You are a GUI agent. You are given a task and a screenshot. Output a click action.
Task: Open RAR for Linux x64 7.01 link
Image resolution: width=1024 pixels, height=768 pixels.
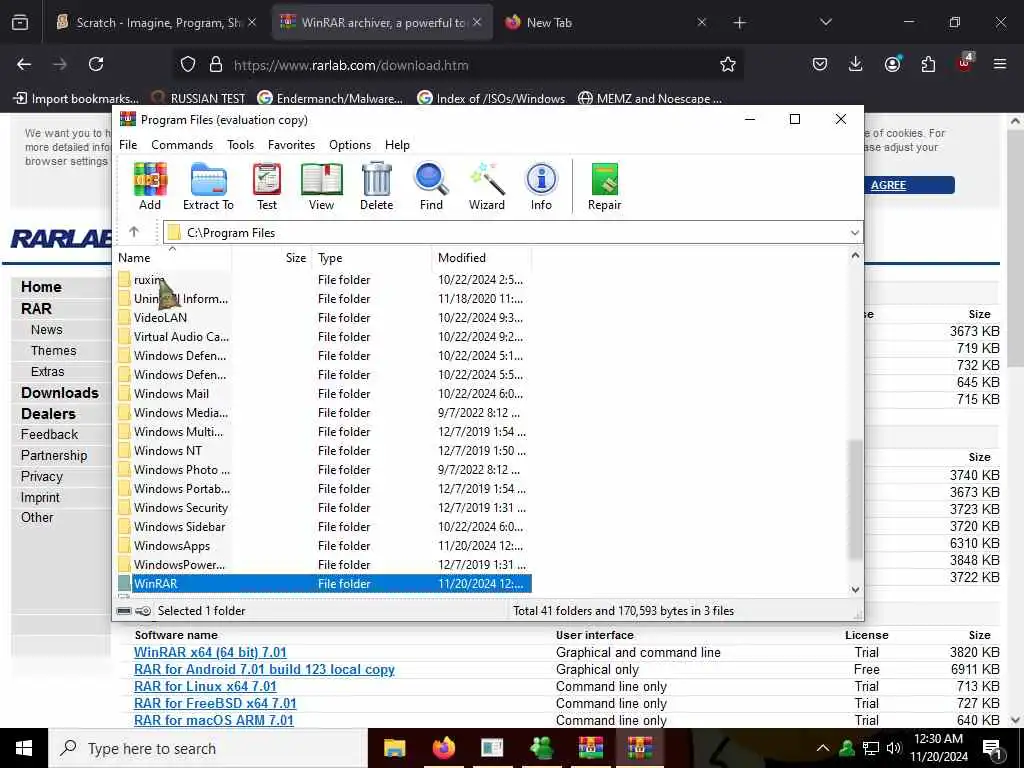click(205, 686)
